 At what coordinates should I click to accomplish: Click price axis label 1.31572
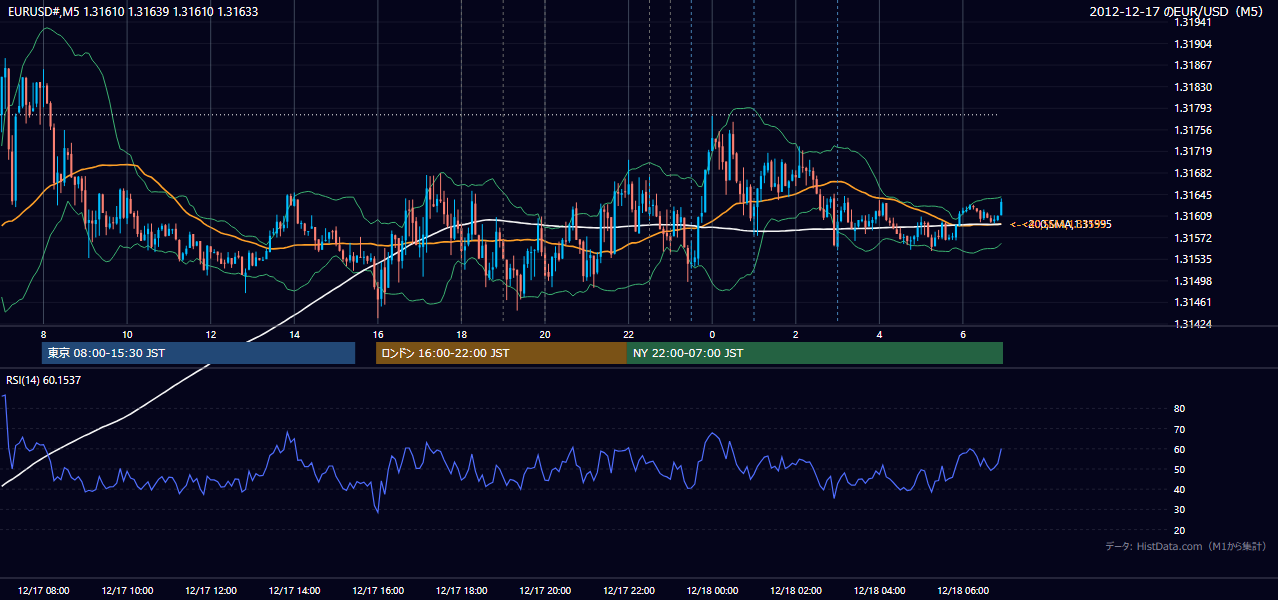tap(1194, 238)
